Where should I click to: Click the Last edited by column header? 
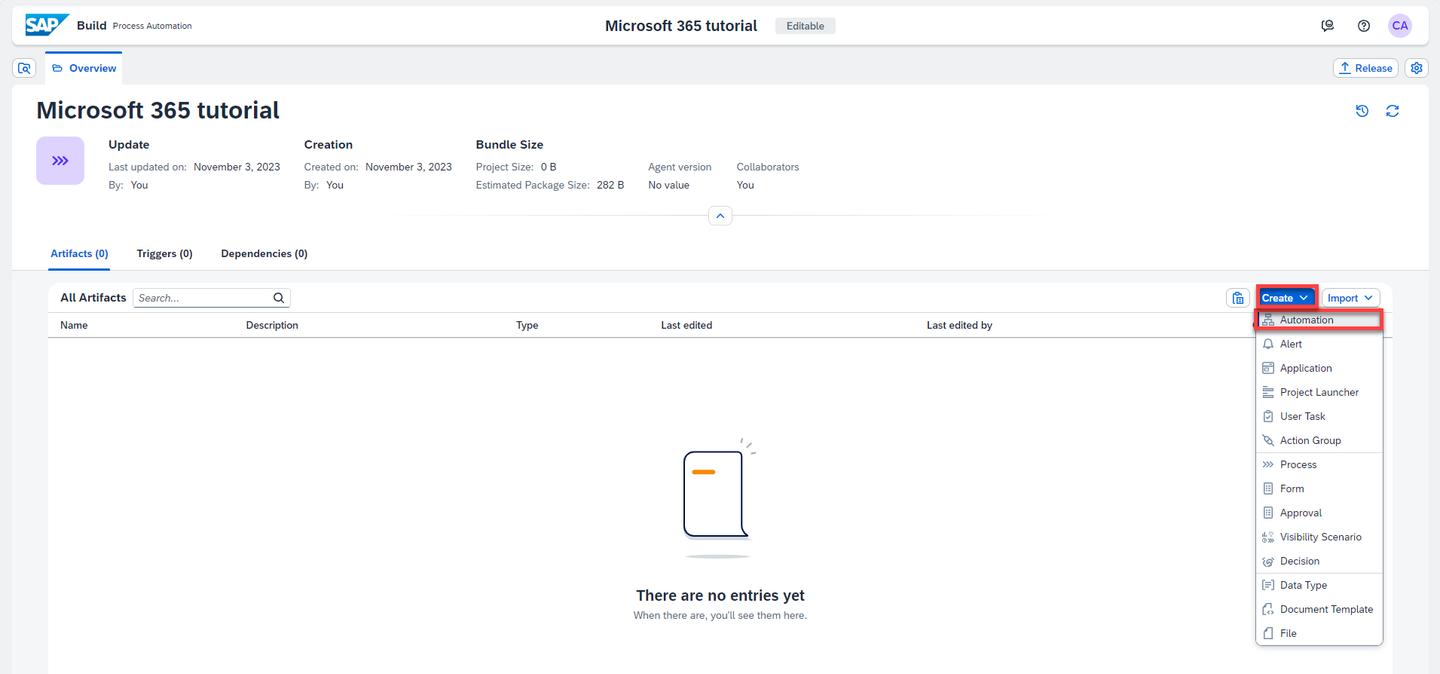click(959, 325)
